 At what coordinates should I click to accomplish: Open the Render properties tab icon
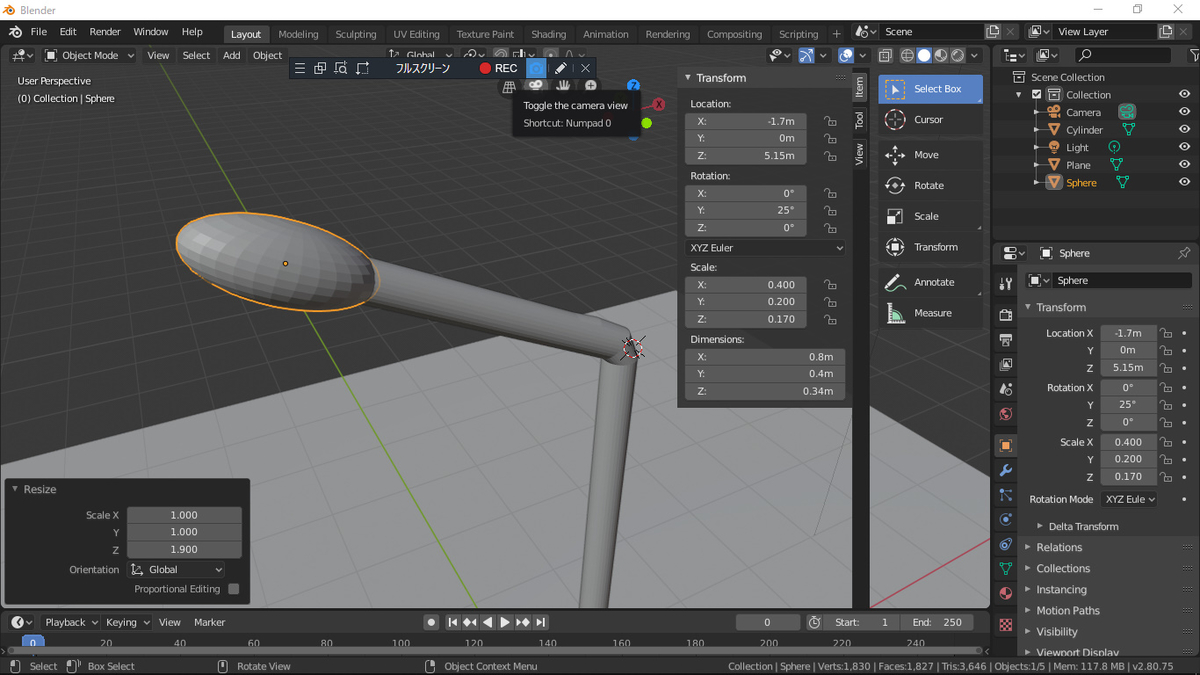1006,315
